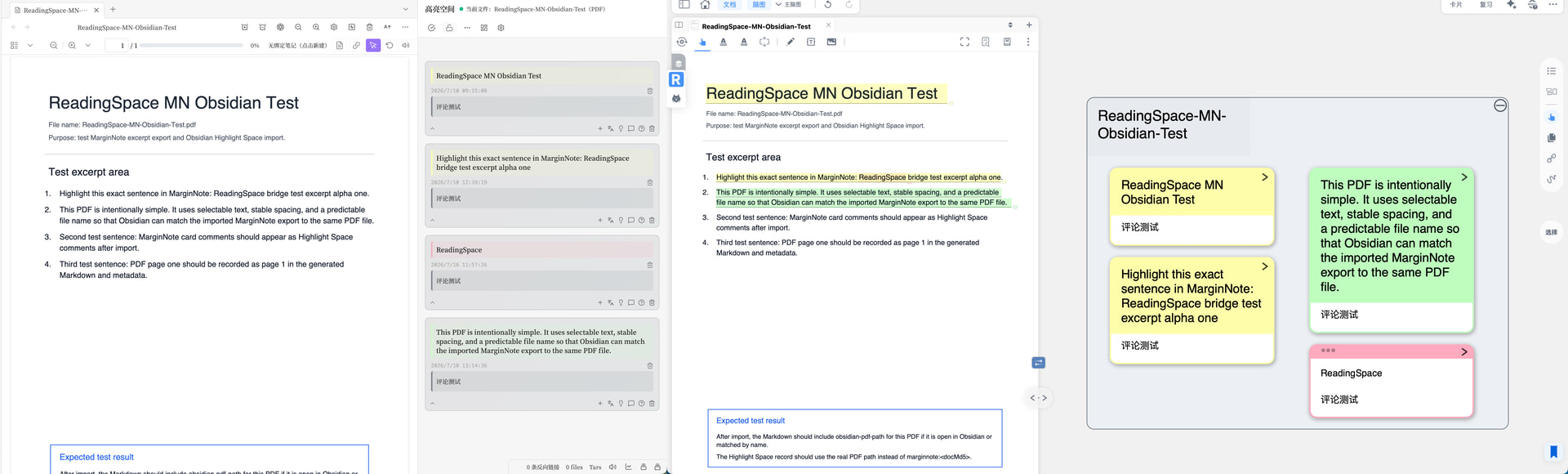
Task: Toggle the thumbnail sidebar in PDF toolbar
Action: [x=14, y=46]
